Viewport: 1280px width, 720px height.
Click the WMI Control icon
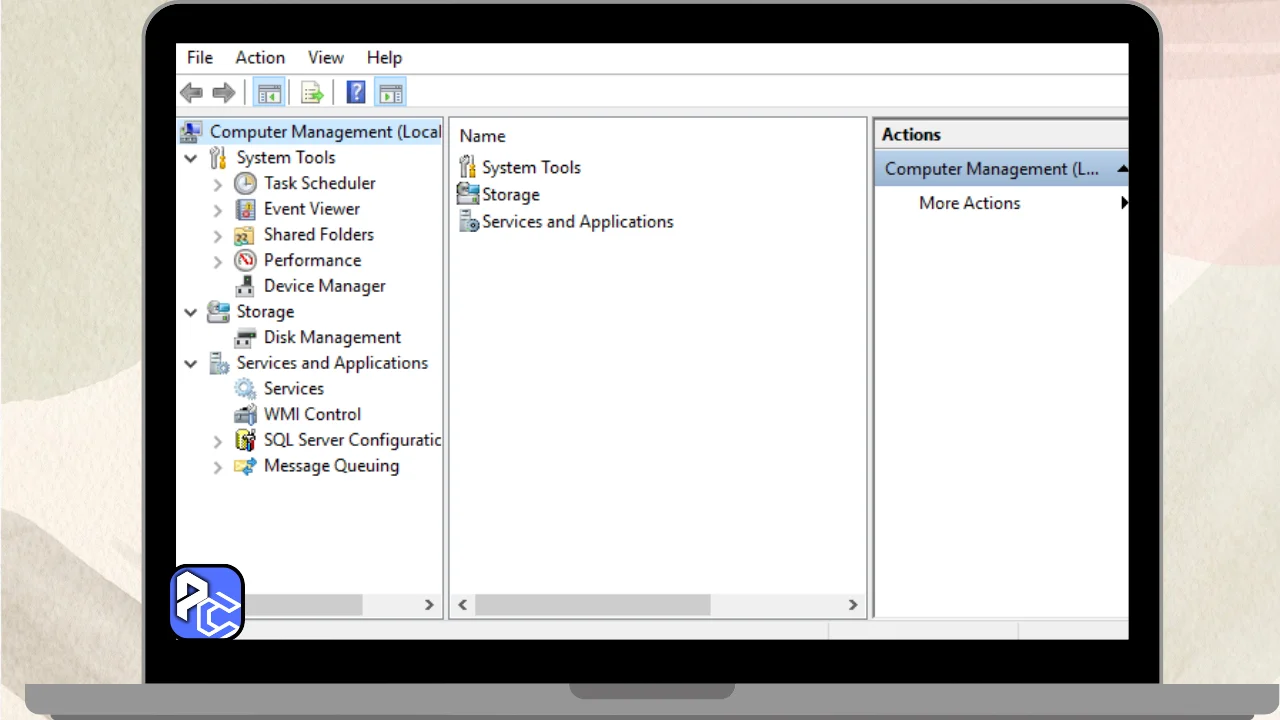[x=245, y=414]
